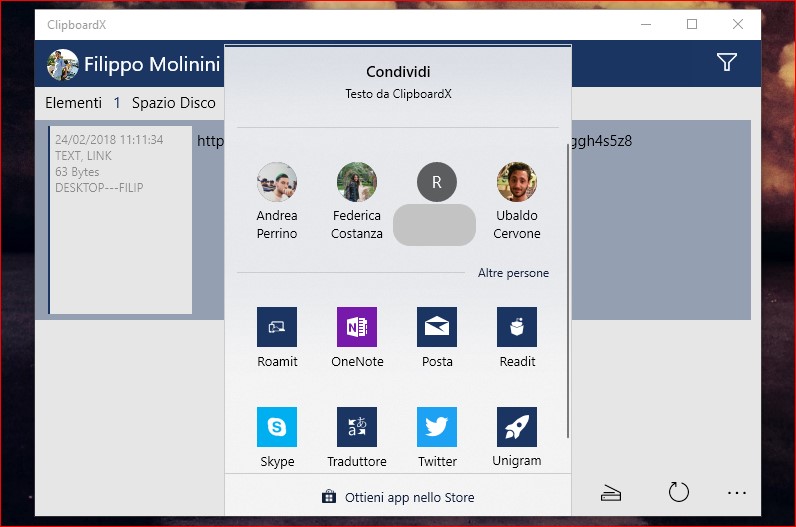Click the Filippo Molinini user name
The width and height of the screenshot is (796, 527).
(152, 64)
